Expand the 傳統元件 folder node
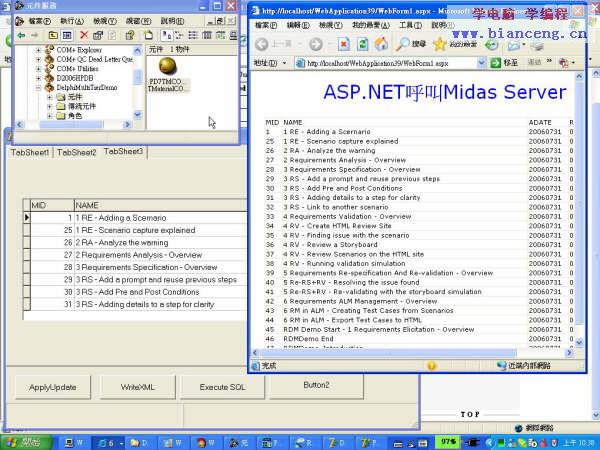This screenshot has width=600, height=450. coord(49,106)
